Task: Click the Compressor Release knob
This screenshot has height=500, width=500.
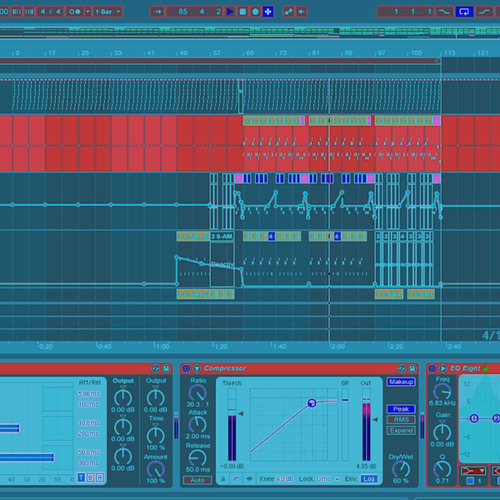Action: 197,458
